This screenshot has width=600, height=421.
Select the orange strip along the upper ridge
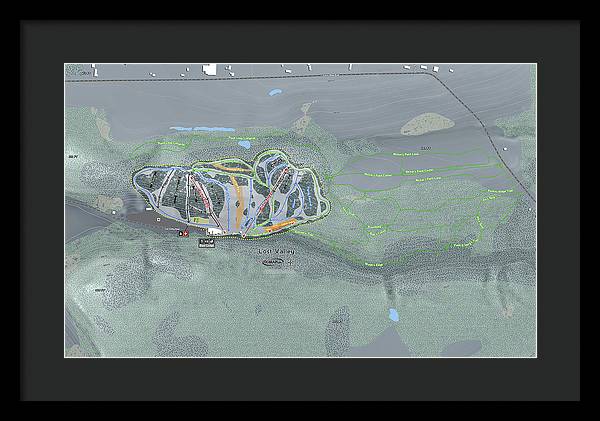click(232, 168)
